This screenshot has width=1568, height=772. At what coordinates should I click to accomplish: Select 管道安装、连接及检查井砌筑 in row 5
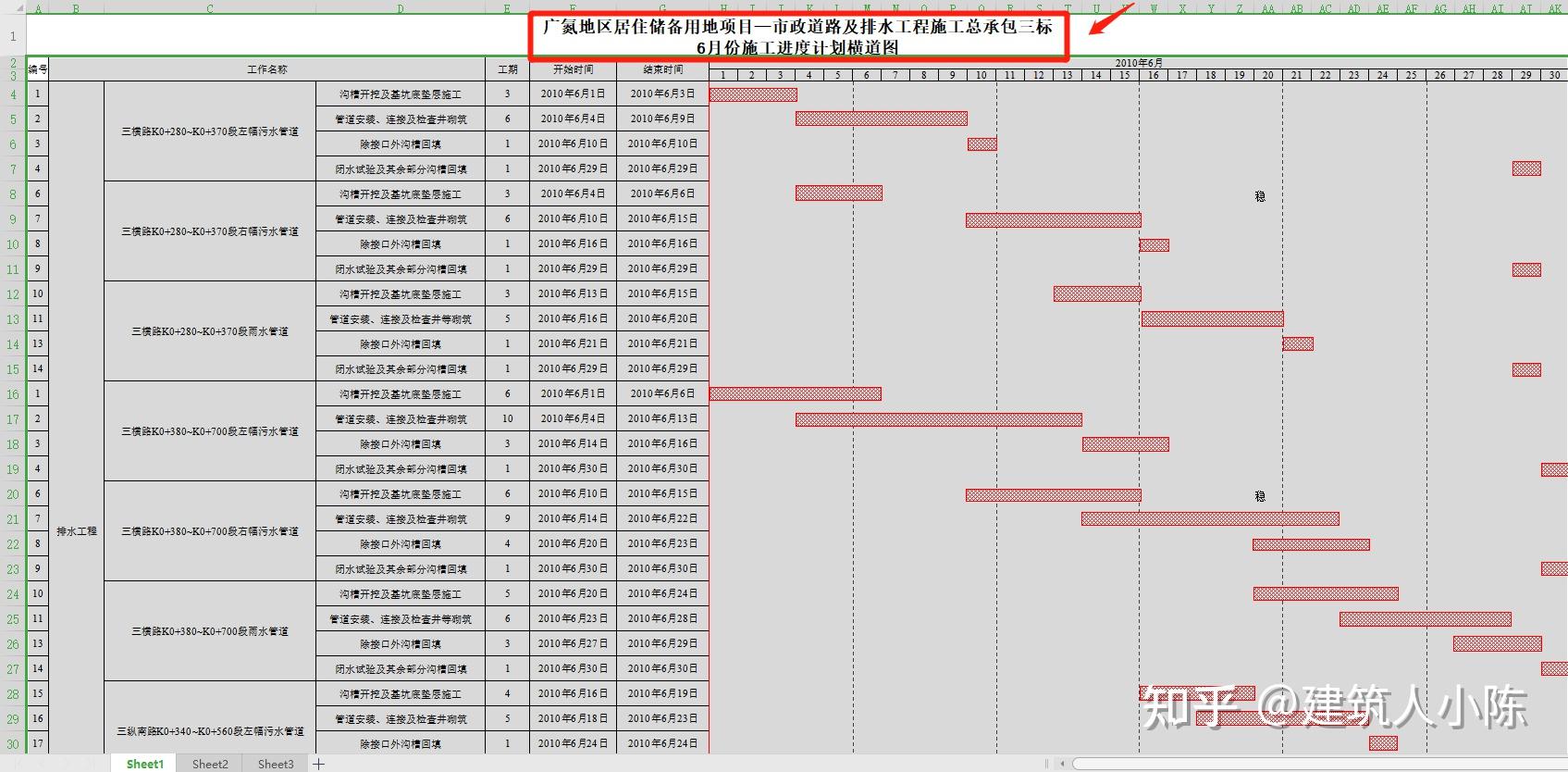coord(401,119)
